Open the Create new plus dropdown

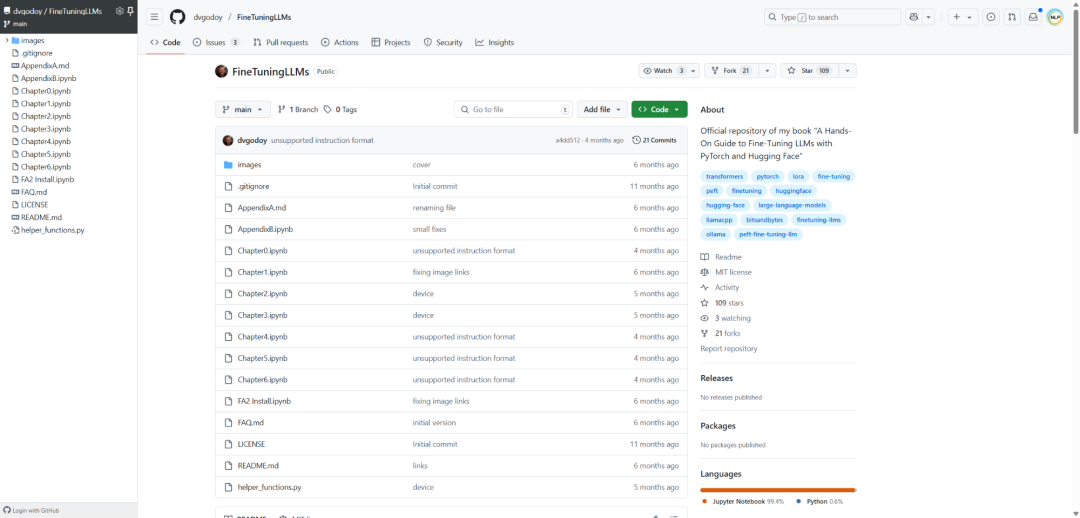[963, 17]
